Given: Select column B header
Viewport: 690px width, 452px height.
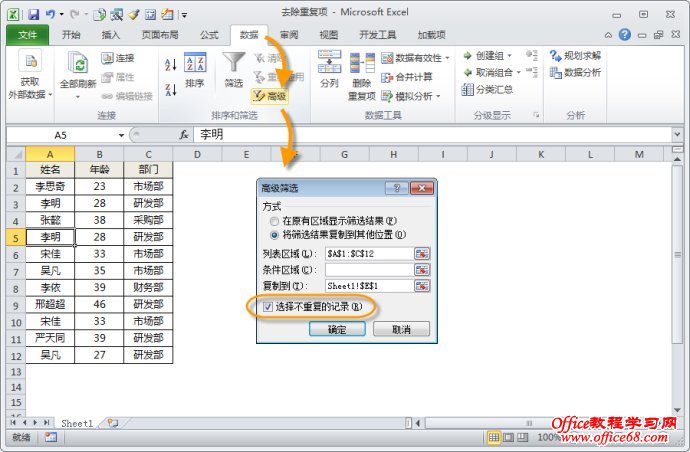Looking at the screenshot, I should coord(99,154).
